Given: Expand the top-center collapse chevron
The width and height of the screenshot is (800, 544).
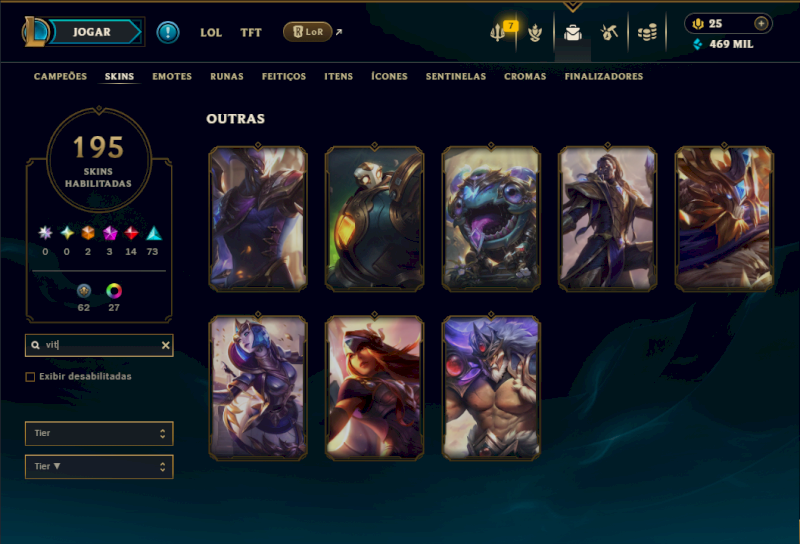Looking at the screenshot, I should [x=572, y=7].
